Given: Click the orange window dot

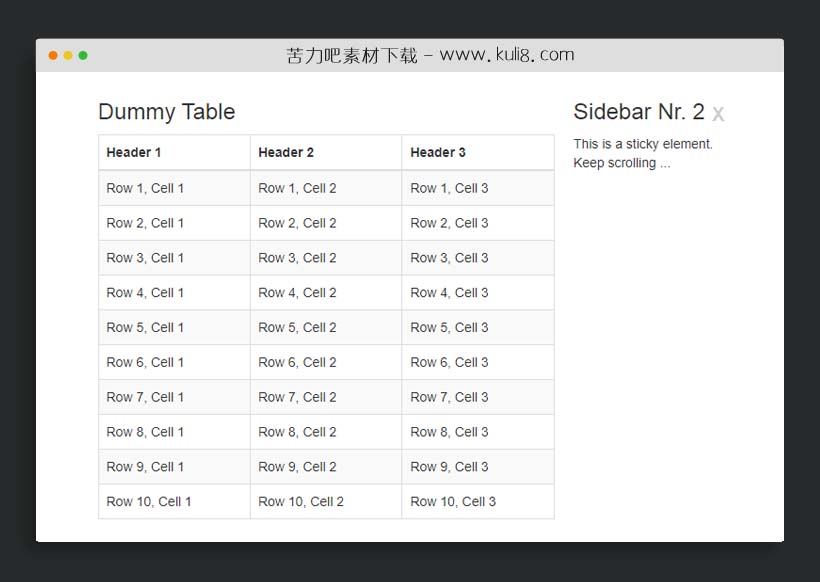Looking at the screenshot, I should click(x=53, y=55).
